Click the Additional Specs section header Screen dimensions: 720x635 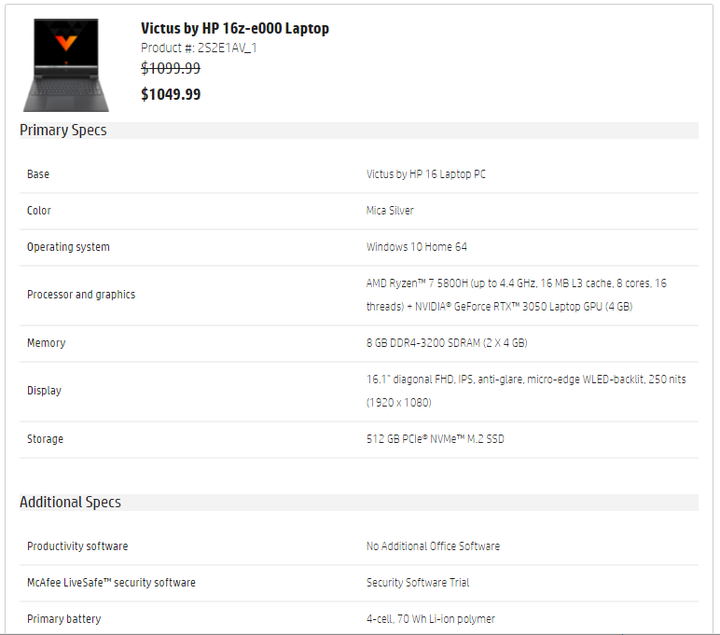[70, 502]
